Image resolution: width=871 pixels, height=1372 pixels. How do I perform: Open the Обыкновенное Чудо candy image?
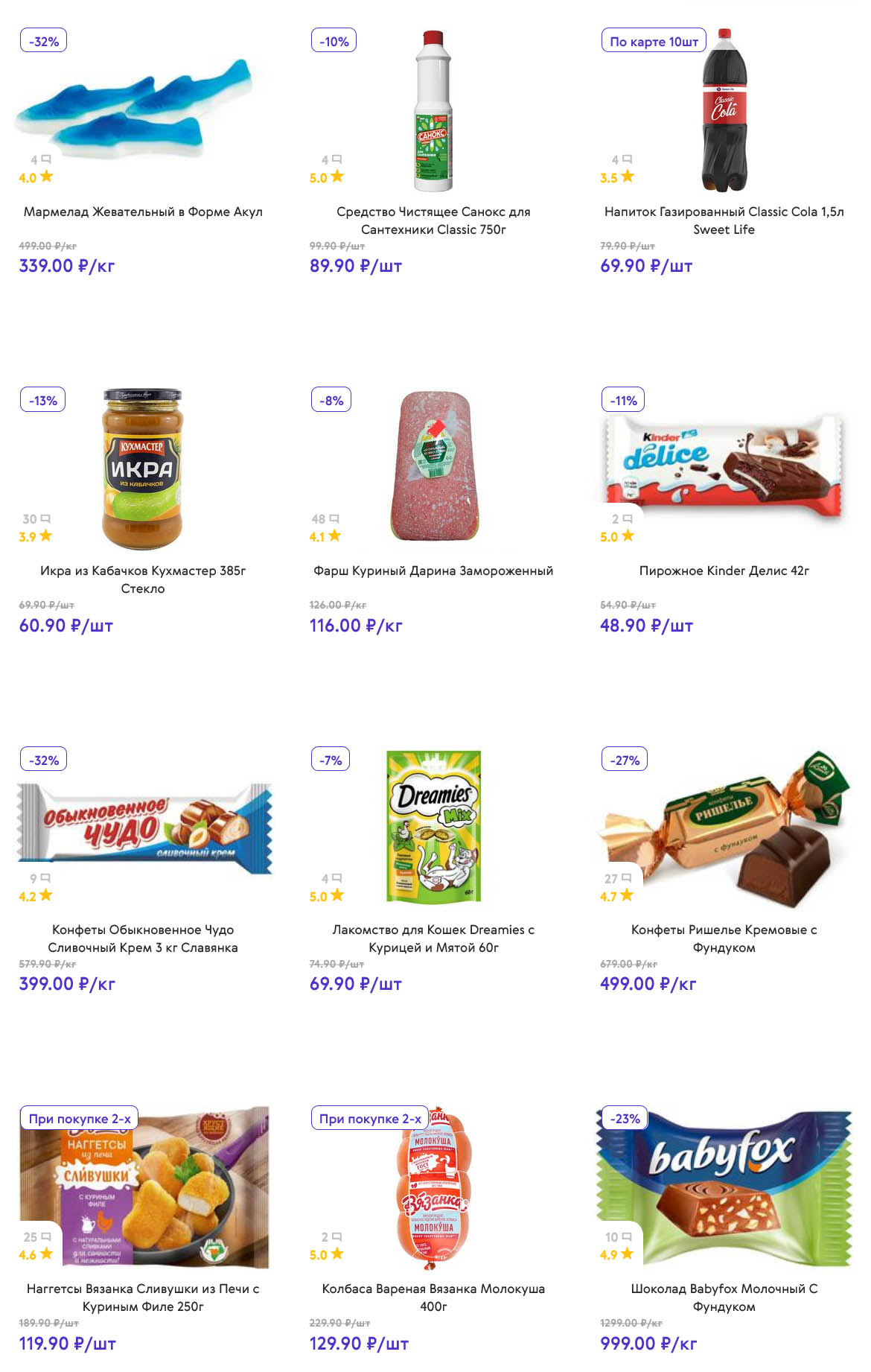click(145, 828)
